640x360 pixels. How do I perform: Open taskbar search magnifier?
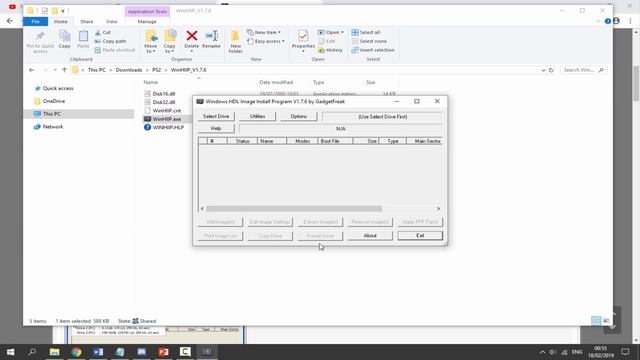coord(32,352)
